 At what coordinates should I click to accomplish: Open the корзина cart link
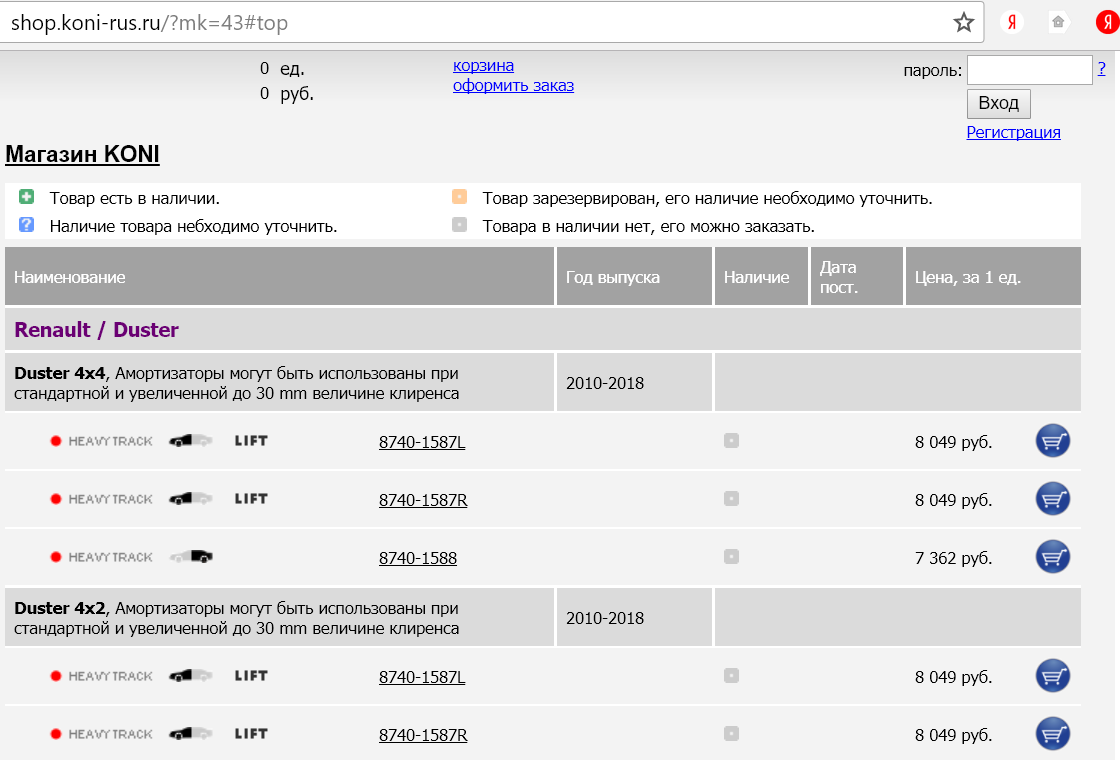[483, 66]
